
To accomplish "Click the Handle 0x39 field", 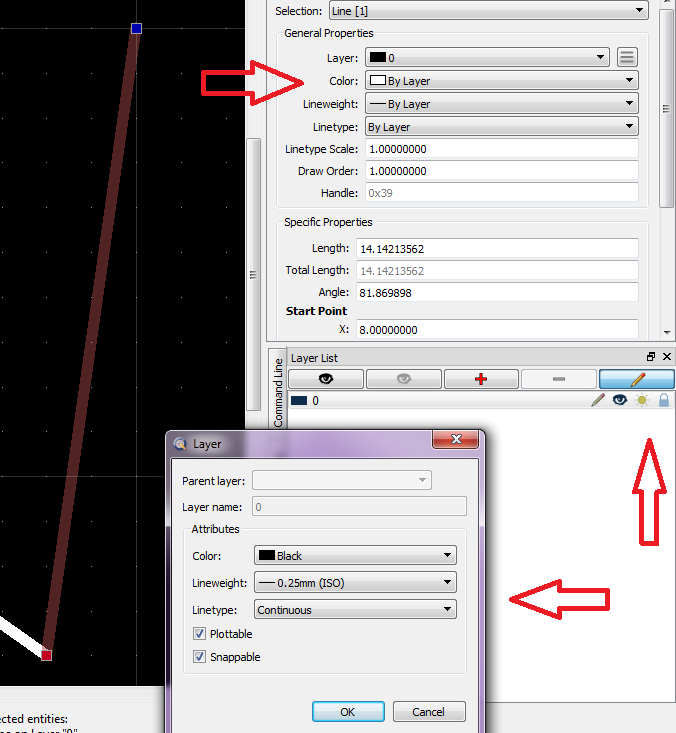I will click(x=502, y=193).
